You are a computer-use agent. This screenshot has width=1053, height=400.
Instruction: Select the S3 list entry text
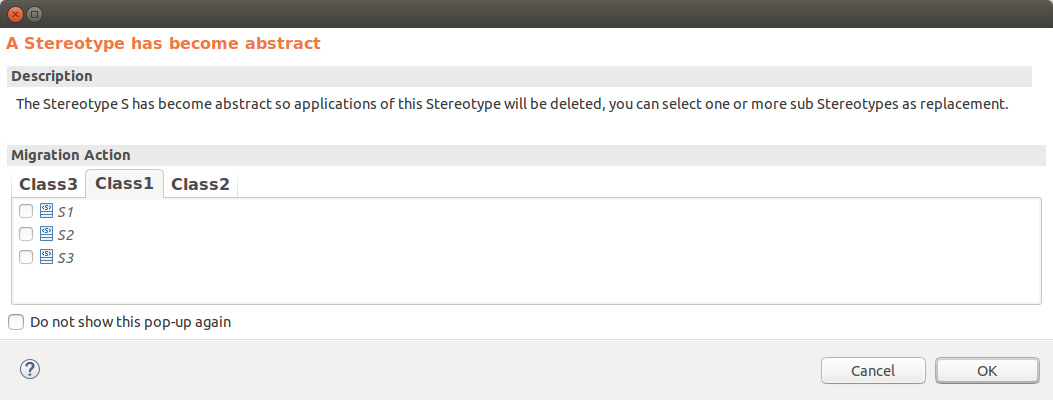coord(66,258)
